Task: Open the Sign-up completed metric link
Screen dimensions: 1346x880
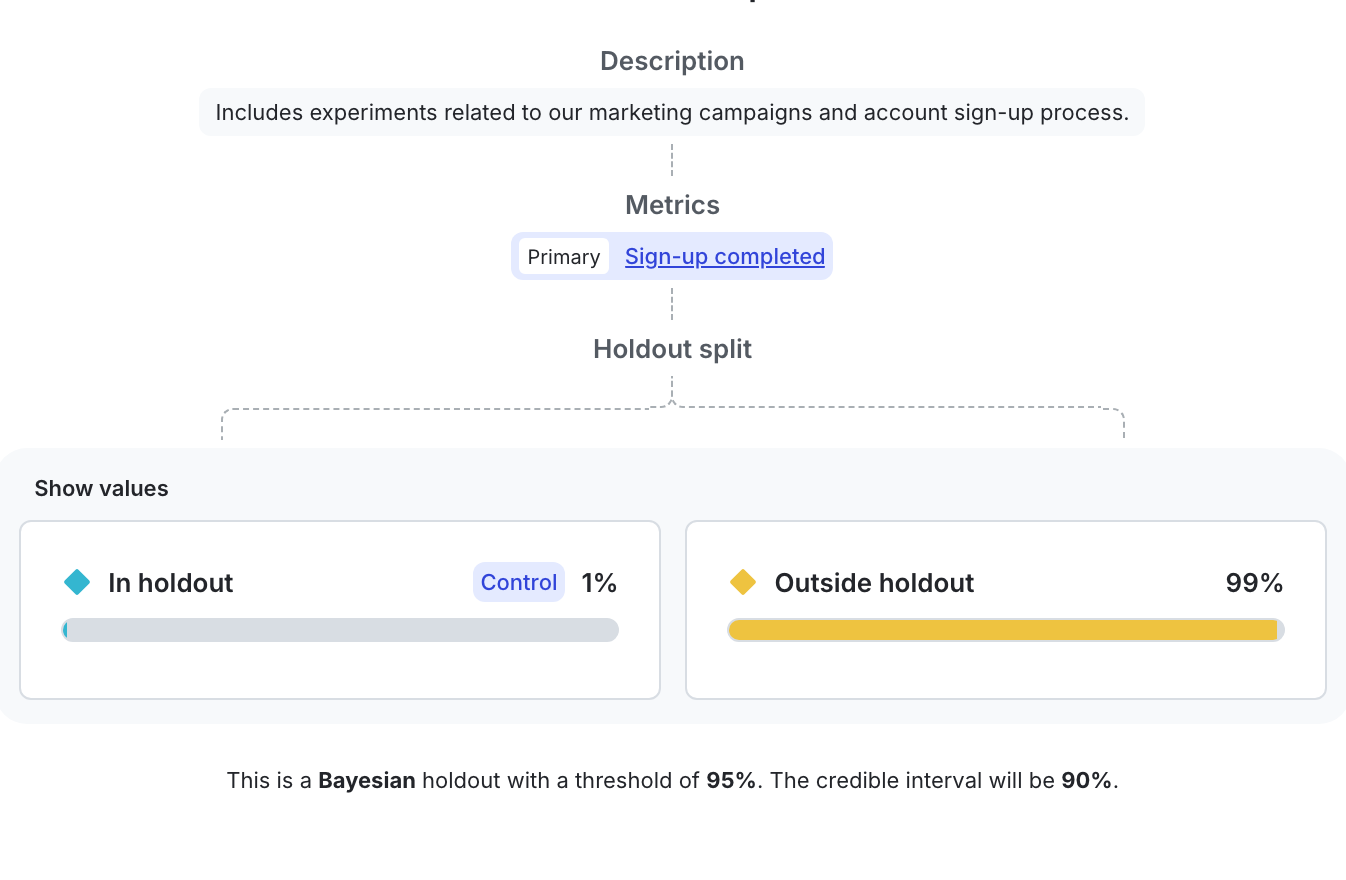Action: coord(724,256)
